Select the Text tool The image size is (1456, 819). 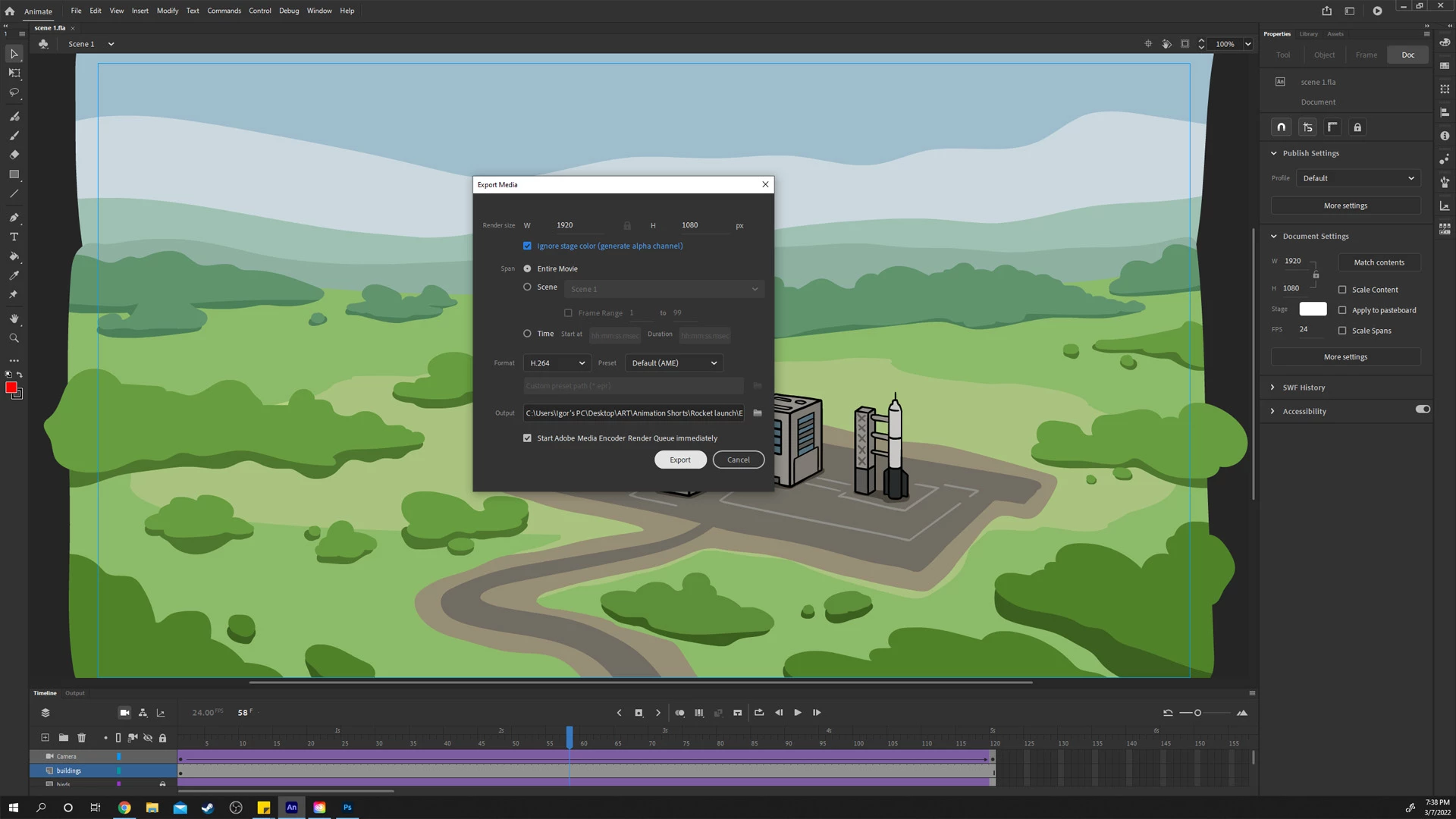[x=14, y=237]
